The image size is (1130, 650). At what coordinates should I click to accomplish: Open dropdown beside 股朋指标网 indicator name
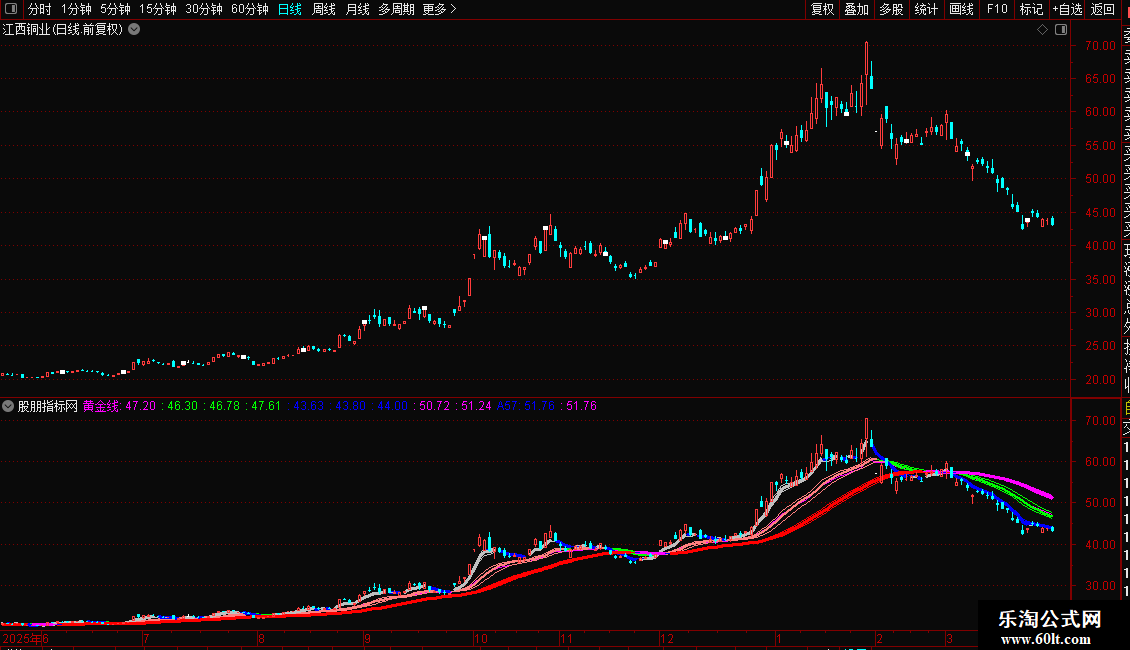coord(8,406)
